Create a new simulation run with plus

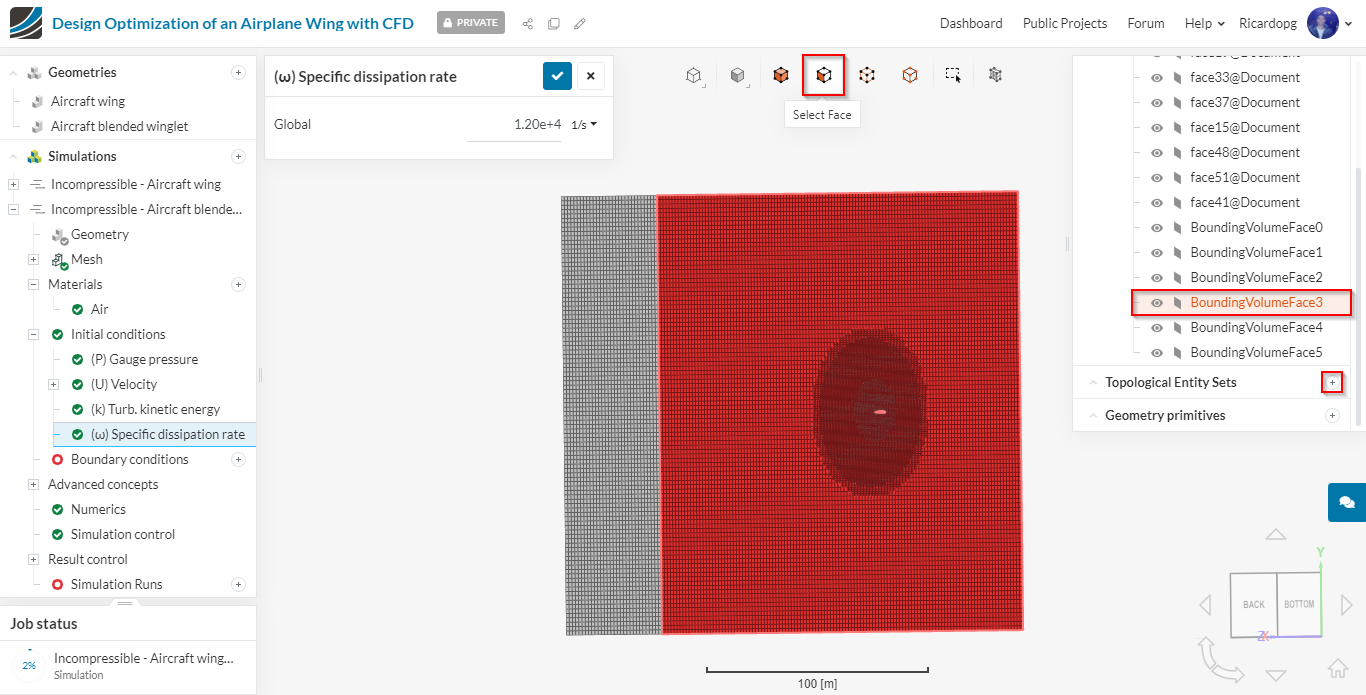[x=238, y=584]
